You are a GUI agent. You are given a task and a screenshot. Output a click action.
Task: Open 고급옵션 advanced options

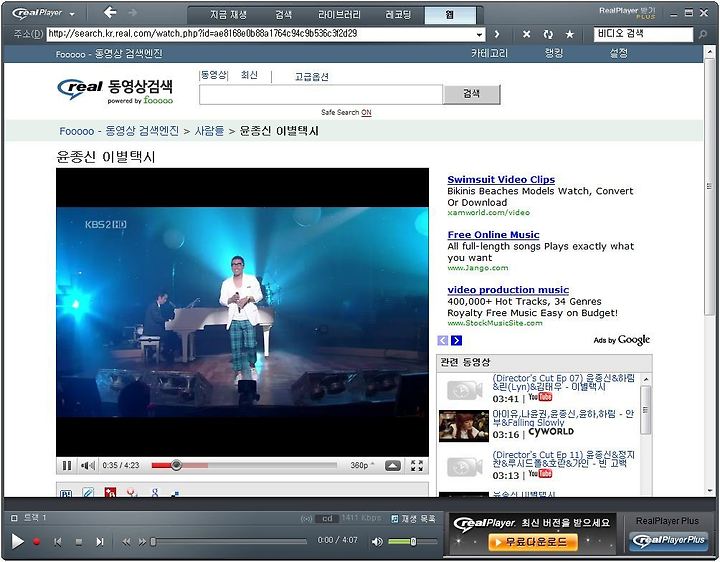(311, 77)
